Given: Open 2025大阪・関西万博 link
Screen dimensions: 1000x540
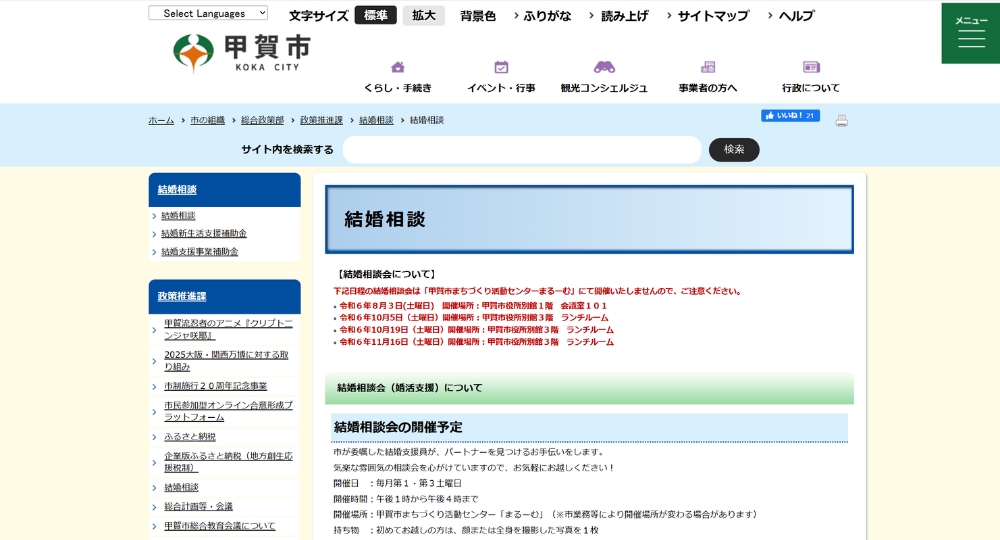Looking at the screenshot, I should (226, 361).
